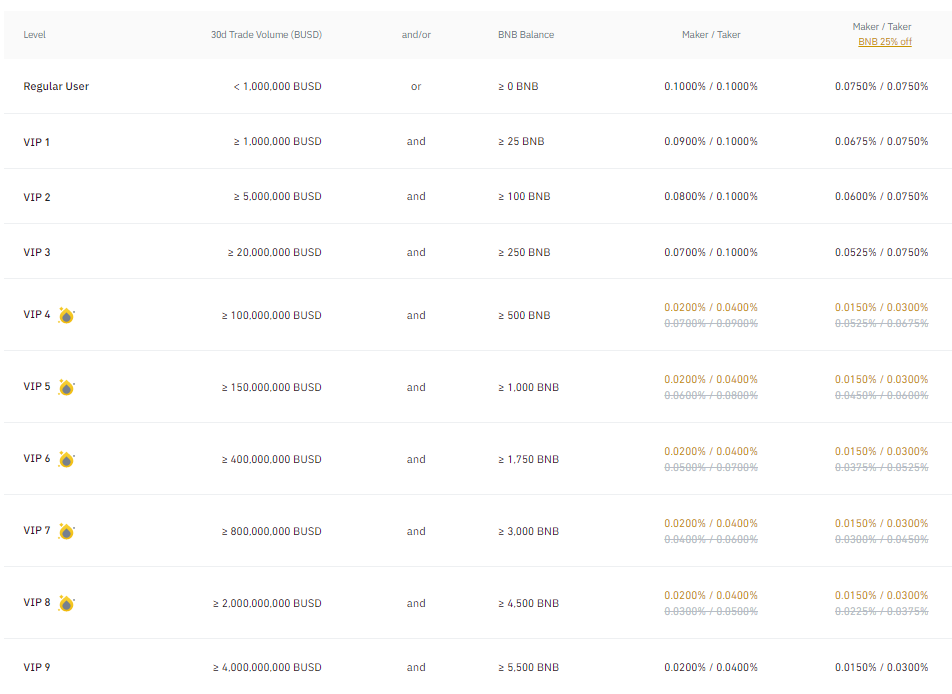Image resolution: width=952 pixels, height=694 pixels.
Task: Click the flame icon next to VIP 7
Action: click(x=66, y=531)
